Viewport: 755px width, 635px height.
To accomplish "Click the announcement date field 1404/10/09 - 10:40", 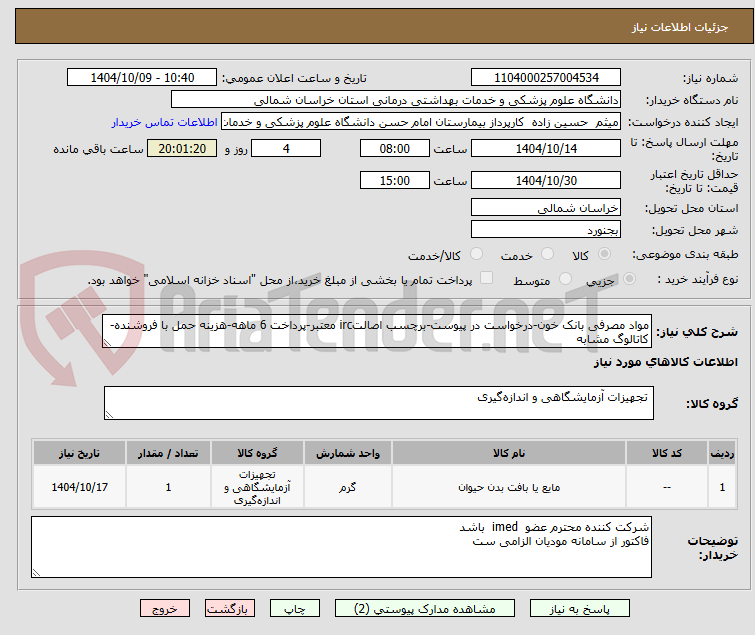I will [x=142, y=78].
